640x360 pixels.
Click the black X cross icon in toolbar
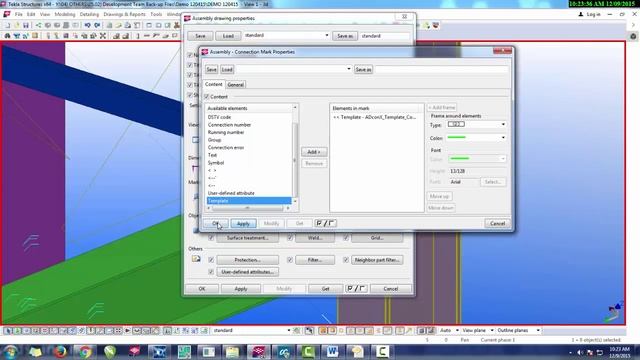pos(103,36)
